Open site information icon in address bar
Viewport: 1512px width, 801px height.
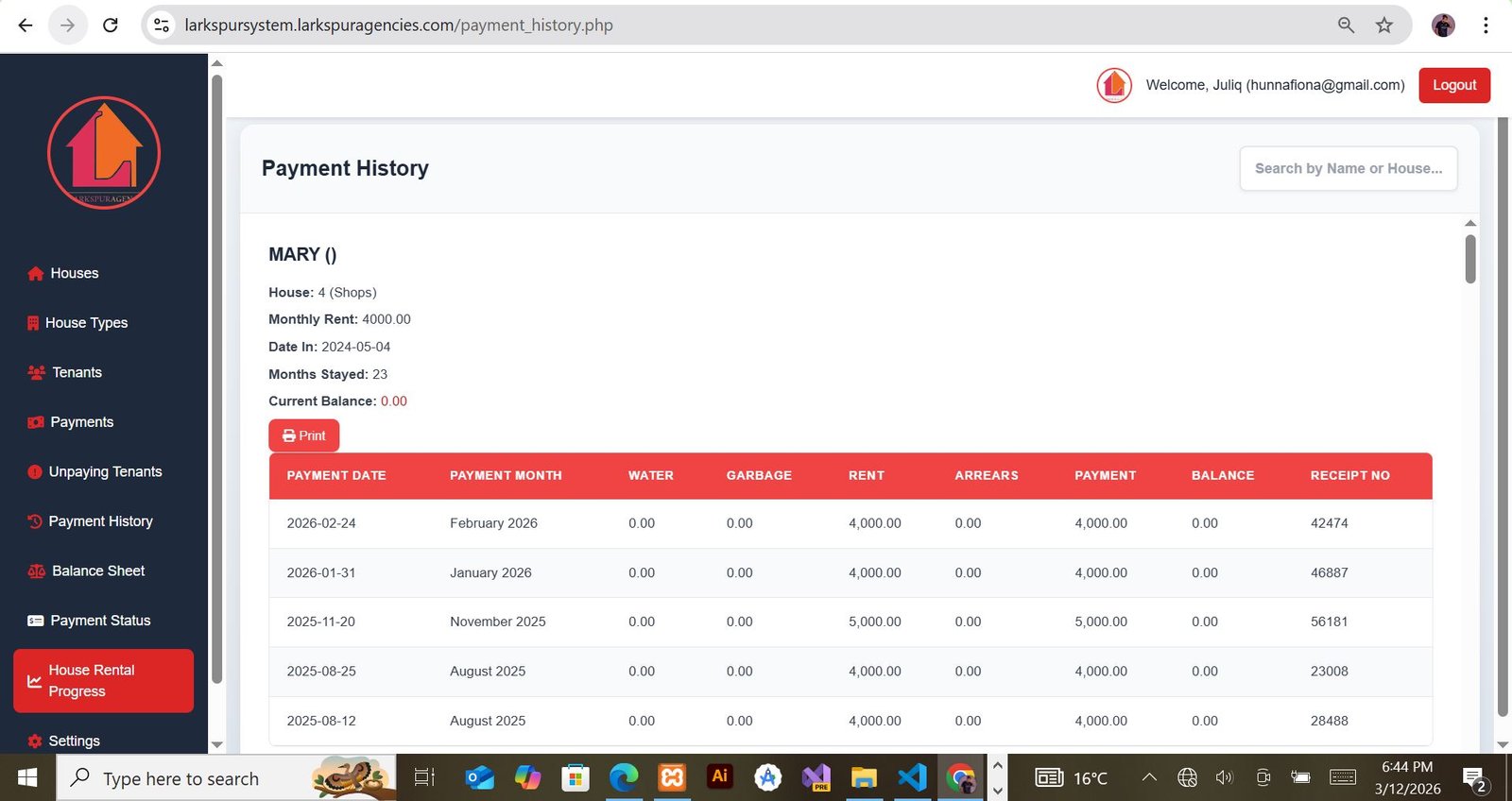(163, 26)
